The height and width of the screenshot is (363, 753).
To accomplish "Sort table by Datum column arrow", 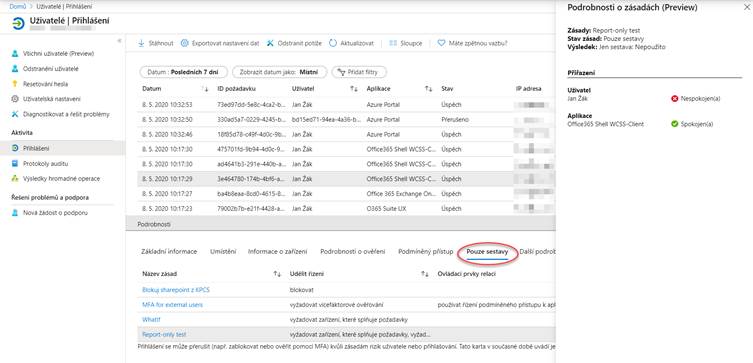I will pos(205,89).
